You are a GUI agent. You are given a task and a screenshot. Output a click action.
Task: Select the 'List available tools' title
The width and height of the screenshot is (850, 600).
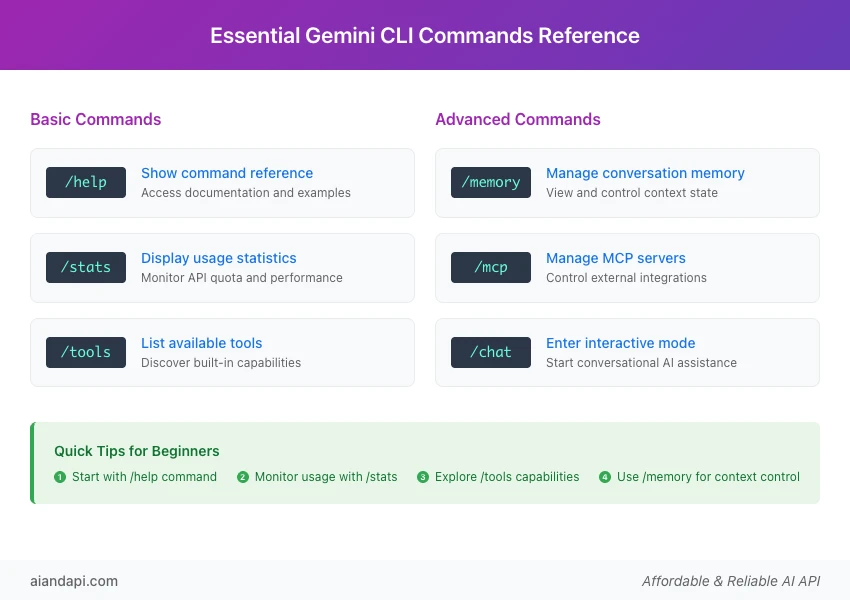click(201, 343)
